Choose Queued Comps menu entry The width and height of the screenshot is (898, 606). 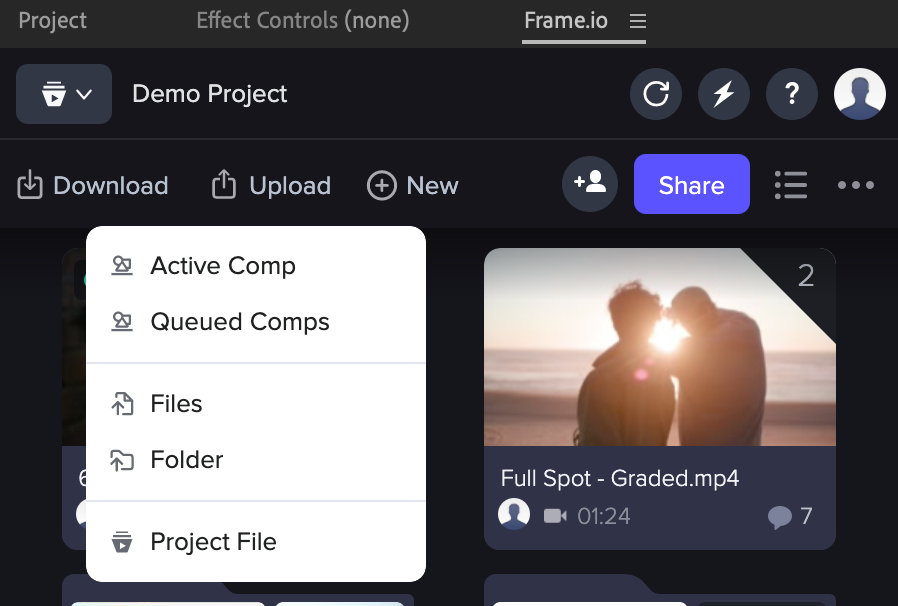(x=240, y=322)
